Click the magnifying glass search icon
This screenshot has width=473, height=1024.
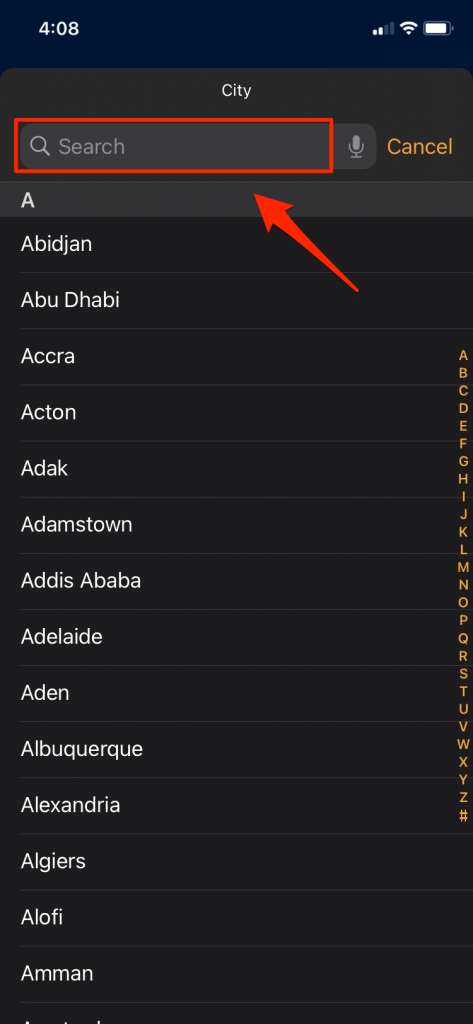click(40, 146)
